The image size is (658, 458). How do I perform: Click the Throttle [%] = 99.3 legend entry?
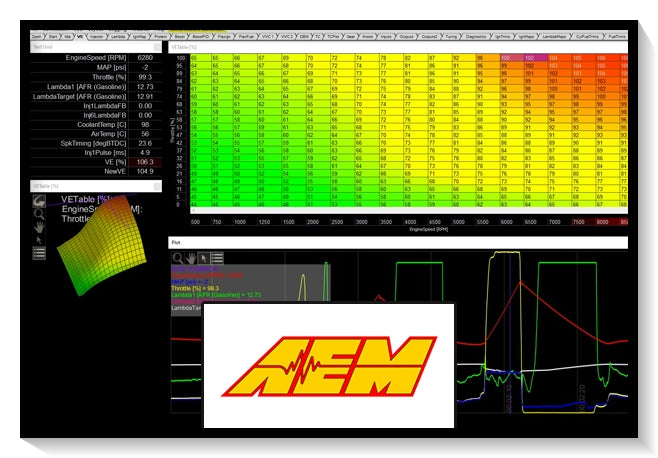[x=195, y=289]
